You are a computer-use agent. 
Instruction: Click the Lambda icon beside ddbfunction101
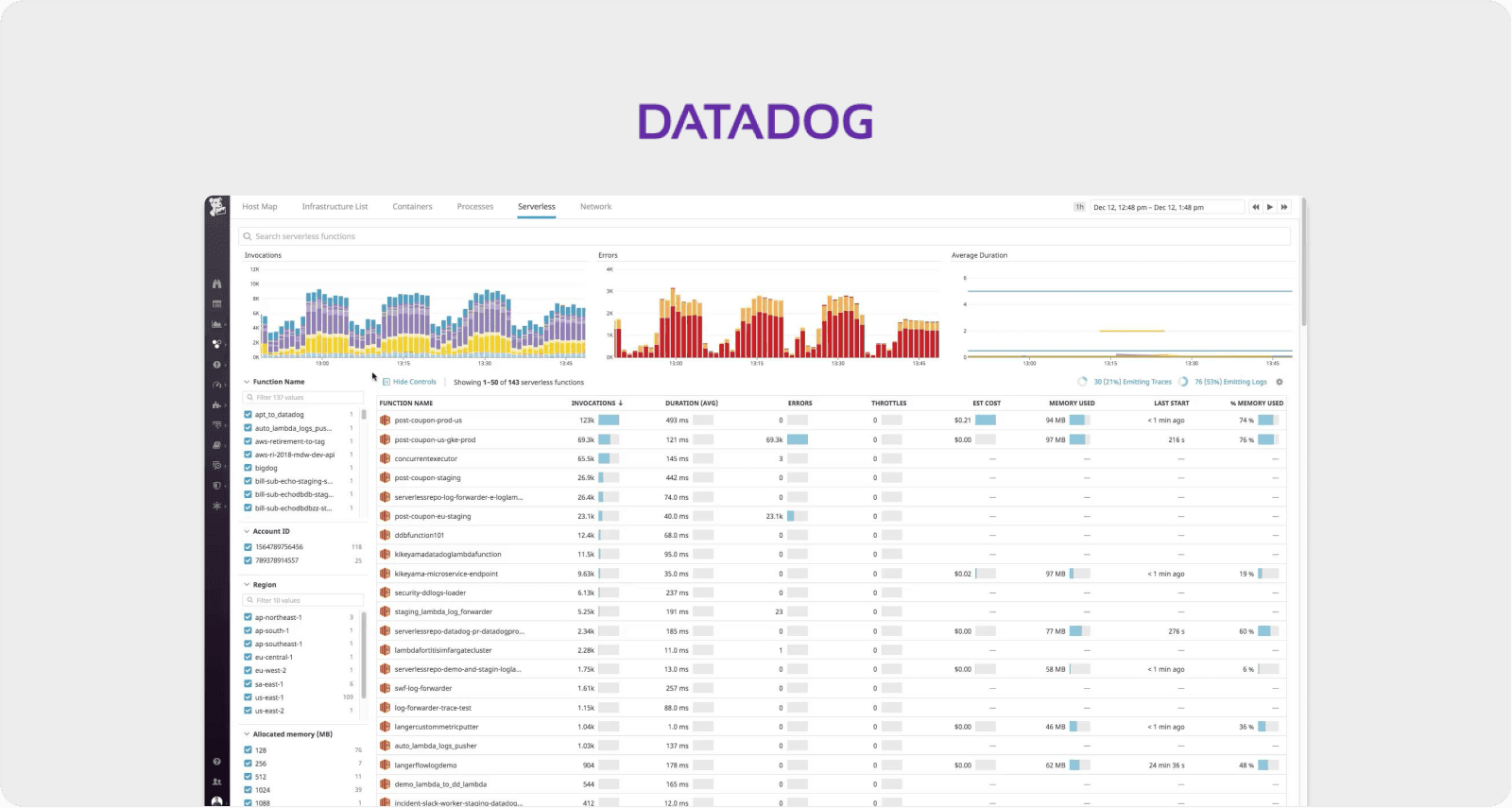[385, 535]
